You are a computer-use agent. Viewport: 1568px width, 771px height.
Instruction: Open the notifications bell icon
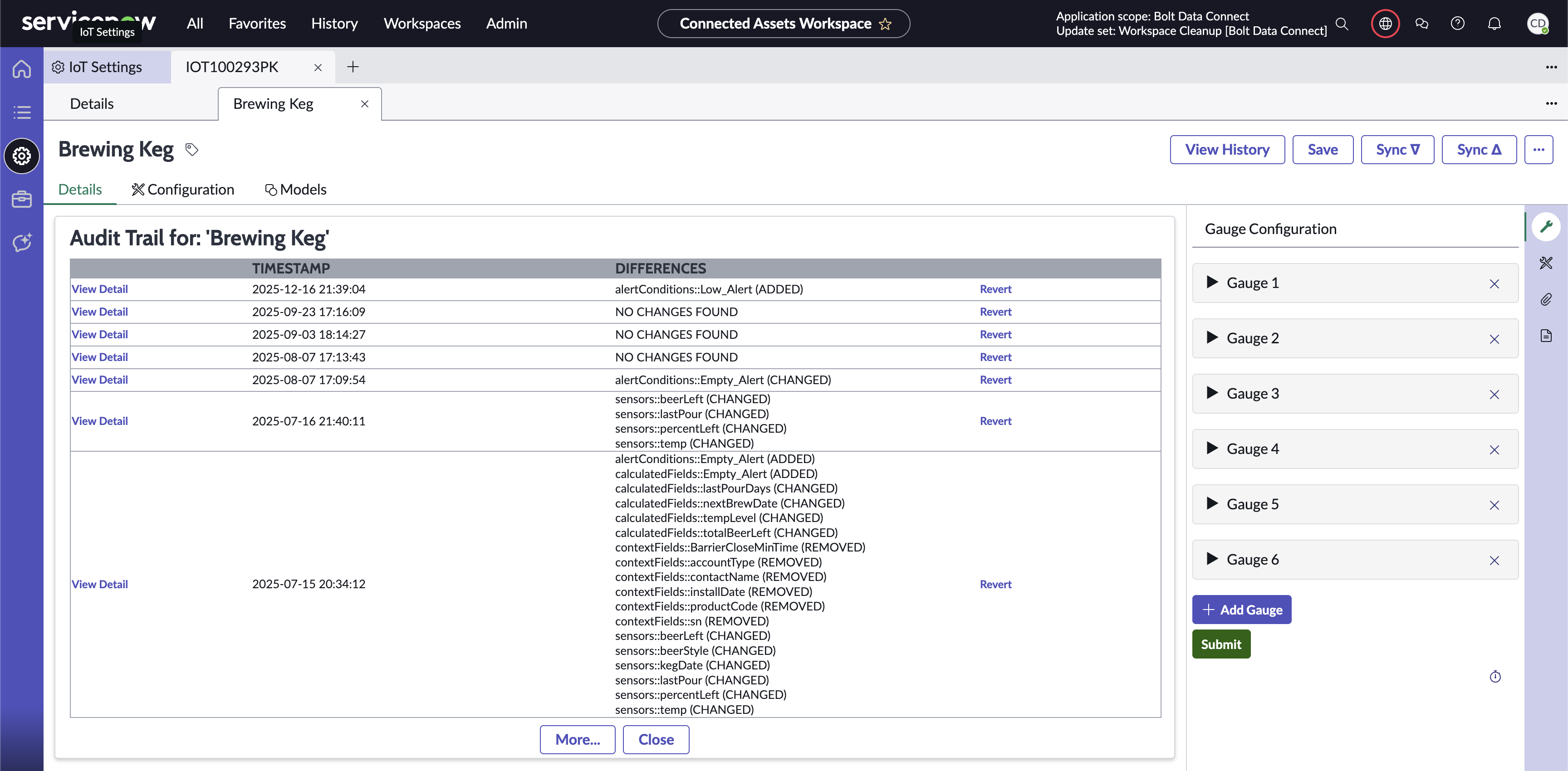coord(1494,24)
